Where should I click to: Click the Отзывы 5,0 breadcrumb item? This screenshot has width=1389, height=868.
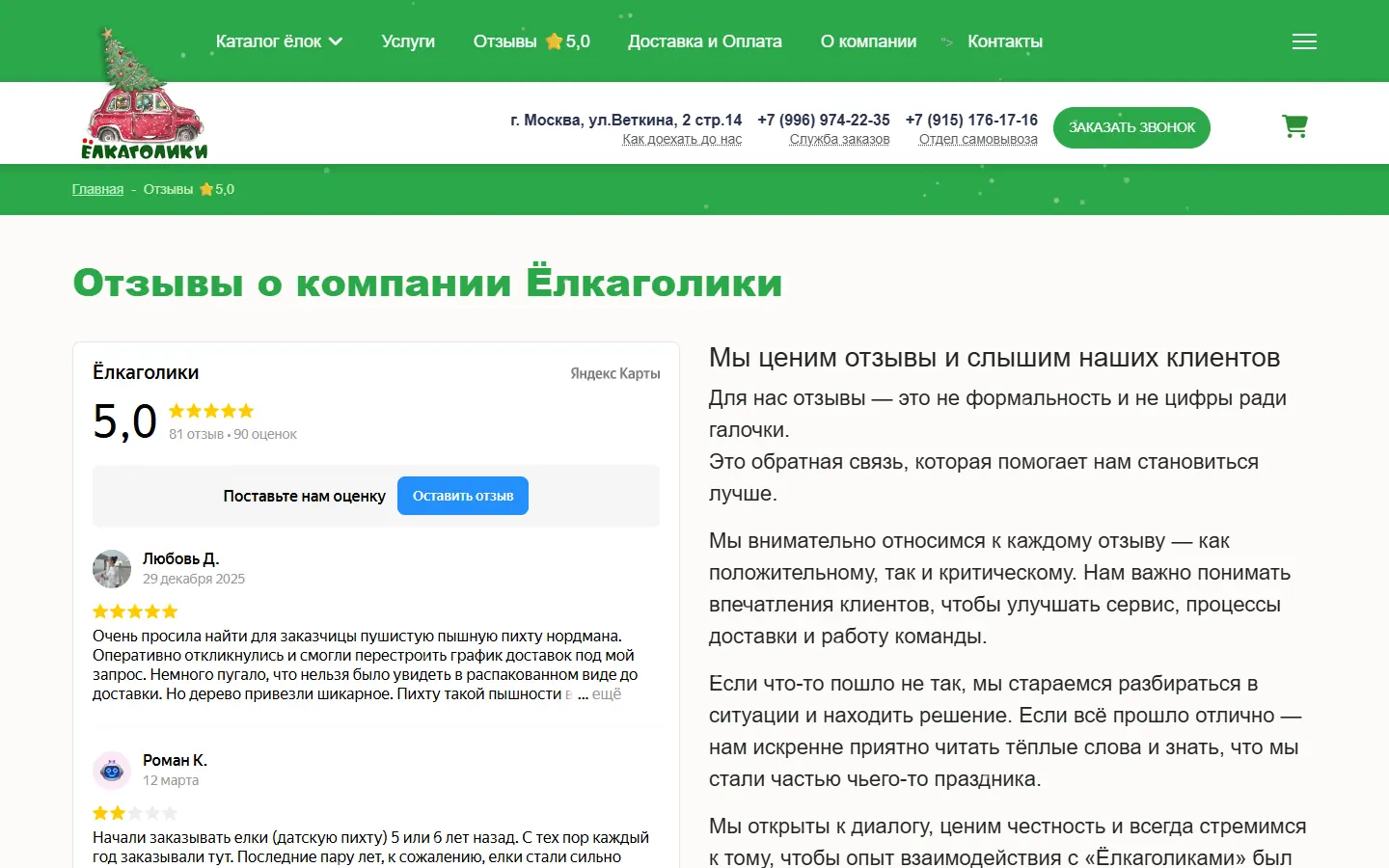(x=189, y=189)
